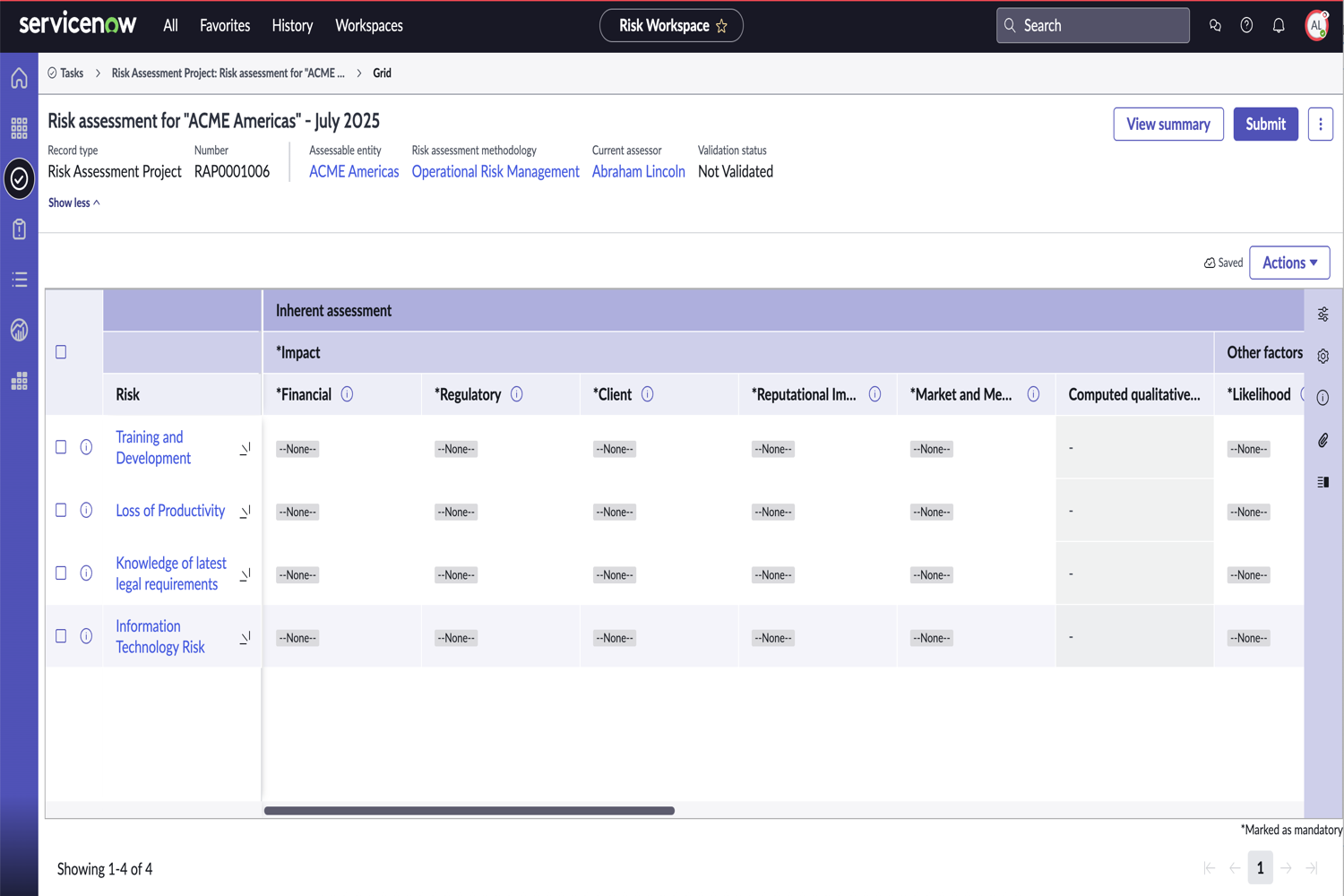Favorite Risk Workspace with the star icon
This screenshot has height=896, width=1344.
[721, 26]
